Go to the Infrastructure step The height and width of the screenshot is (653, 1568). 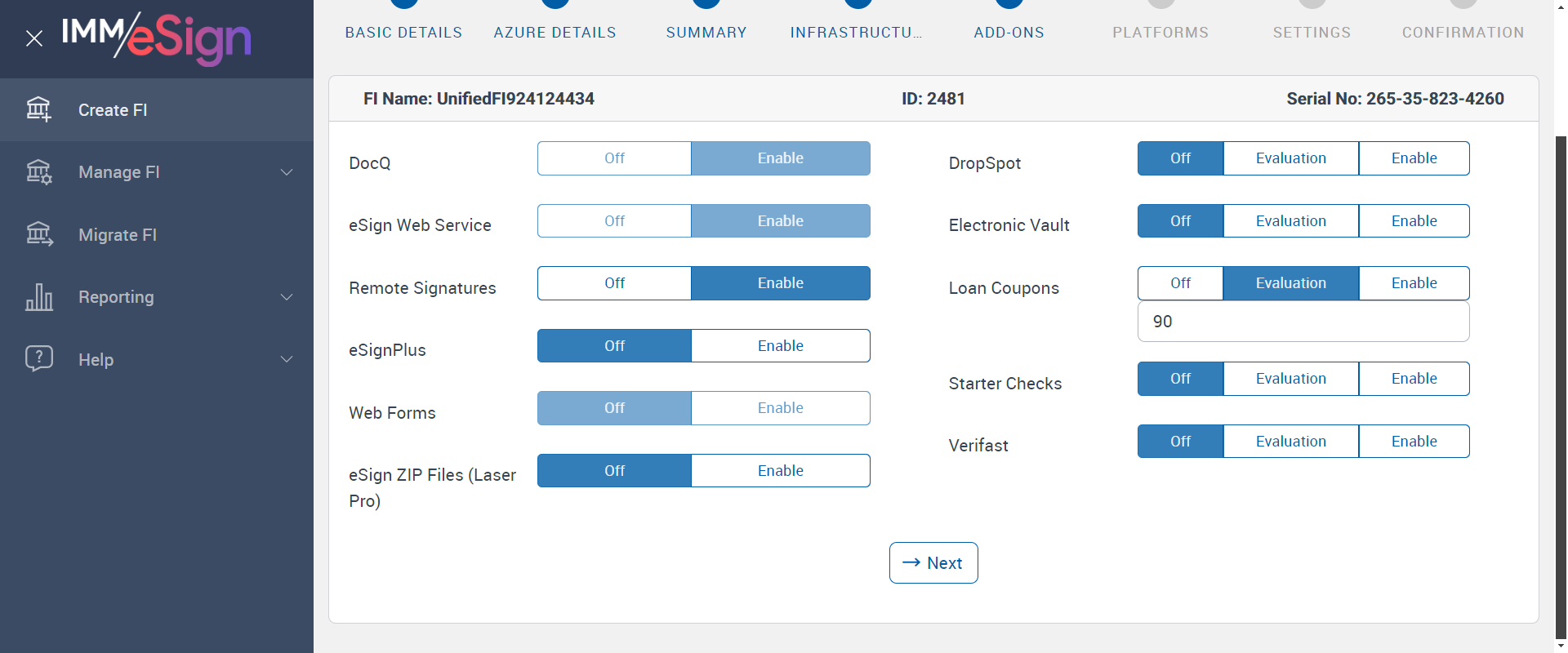click(857, 33)
